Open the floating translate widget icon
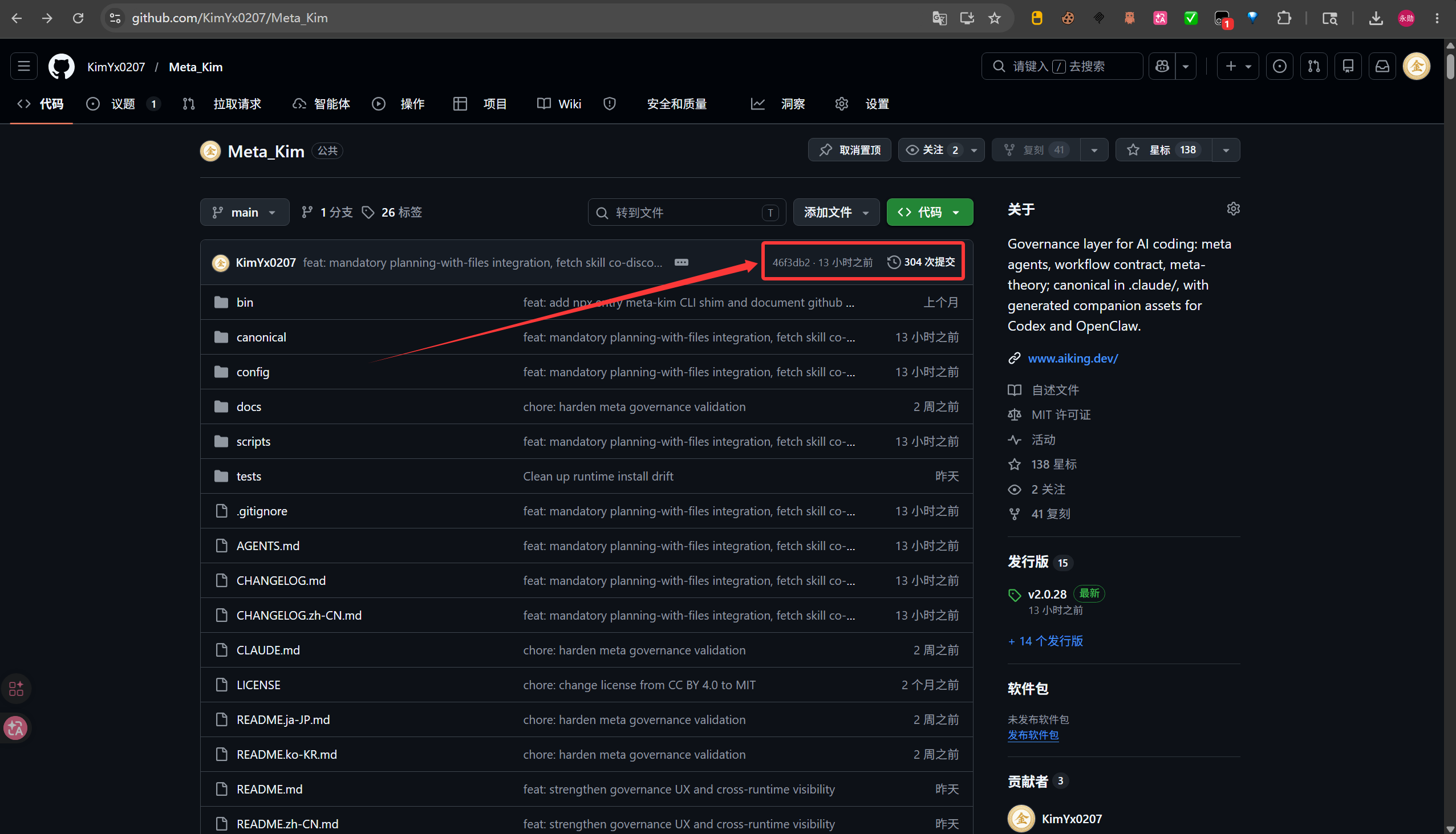Image resolution: width=1456 pixels, height=834 pixels. point(15,728)
